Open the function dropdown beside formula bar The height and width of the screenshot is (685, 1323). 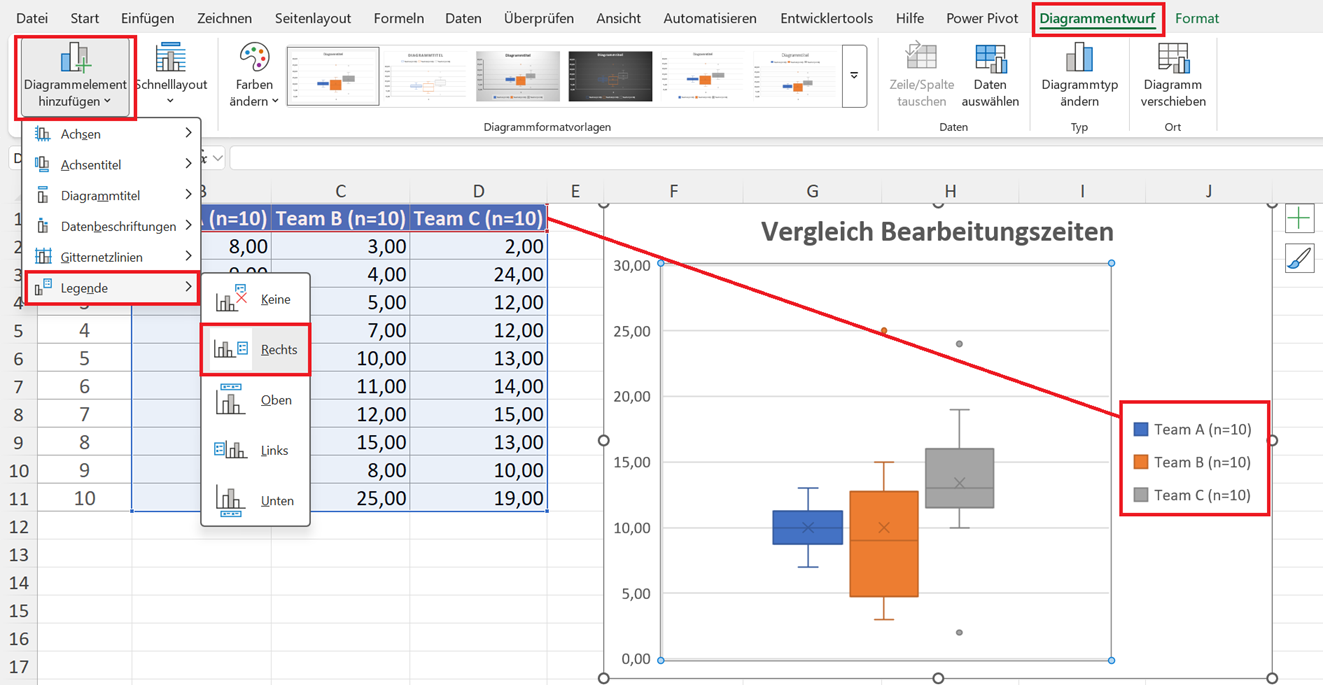(218, 158)
